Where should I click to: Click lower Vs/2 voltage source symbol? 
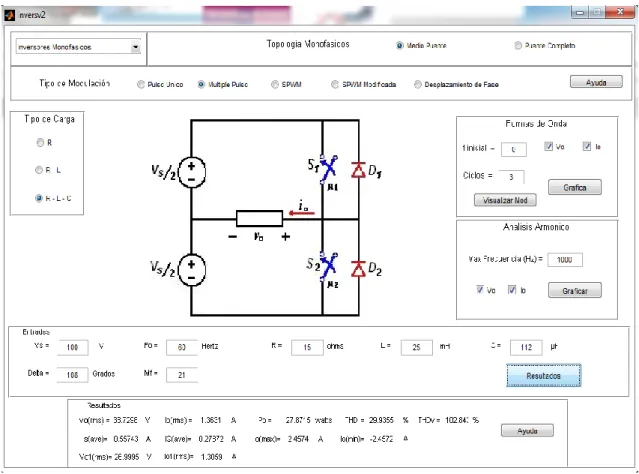click(x=192, y=270)
